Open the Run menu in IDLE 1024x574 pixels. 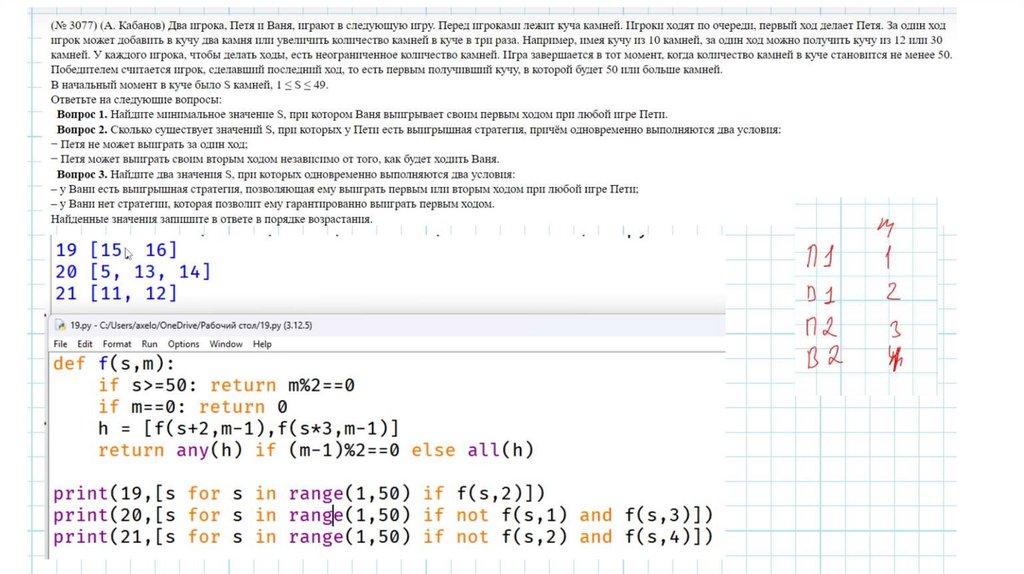150,343
